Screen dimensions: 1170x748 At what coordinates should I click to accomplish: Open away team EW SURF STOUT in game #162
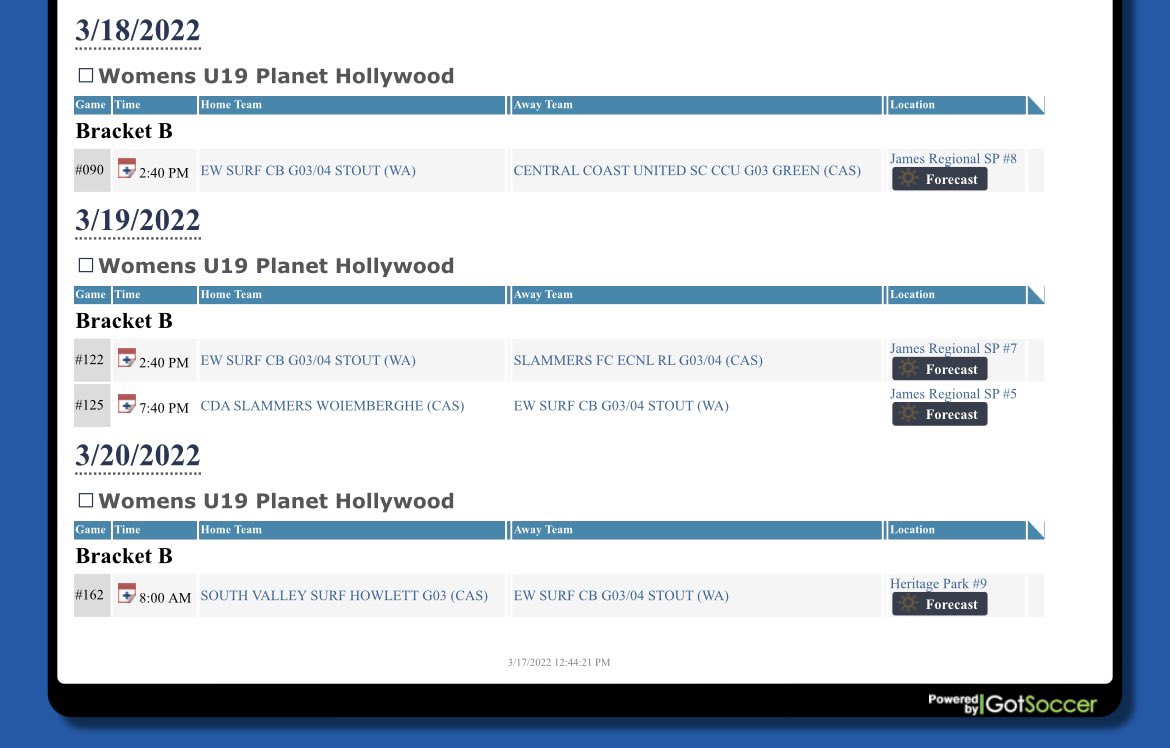coord(621,595)
